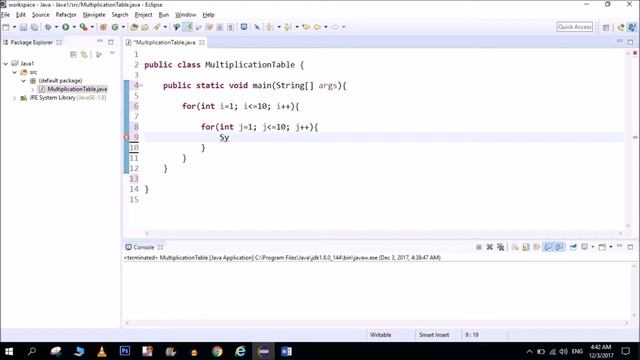Toggle Breadcrumb in the main toolbar
Screen dimensions: 640x360
pos(176,27)
